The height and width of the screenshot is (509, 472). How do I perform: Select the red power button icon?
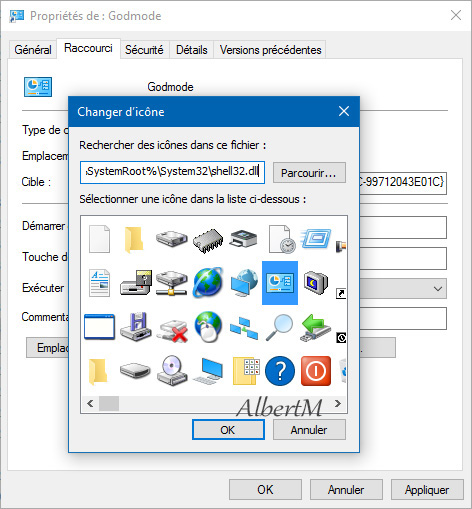tap(316, 371)
